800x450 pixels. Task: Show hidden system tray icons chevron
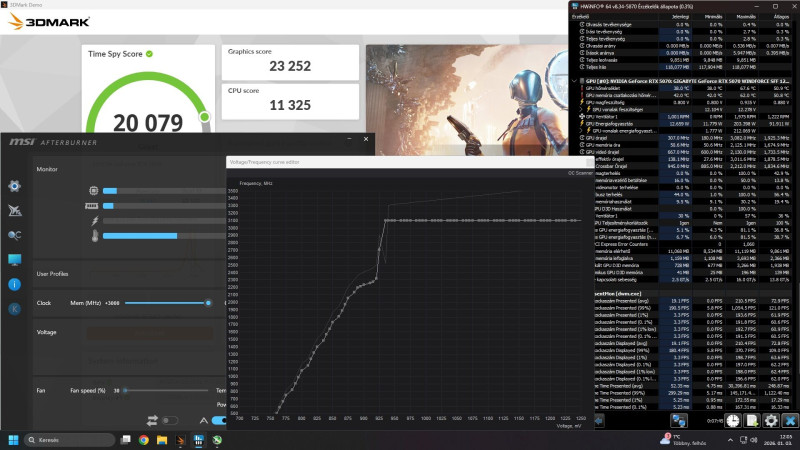(730, 440)
